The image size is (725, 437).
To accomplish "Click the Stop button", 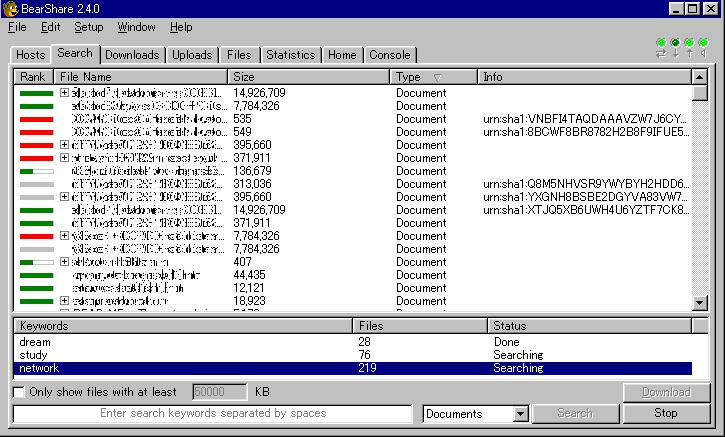I will point(666,413).
